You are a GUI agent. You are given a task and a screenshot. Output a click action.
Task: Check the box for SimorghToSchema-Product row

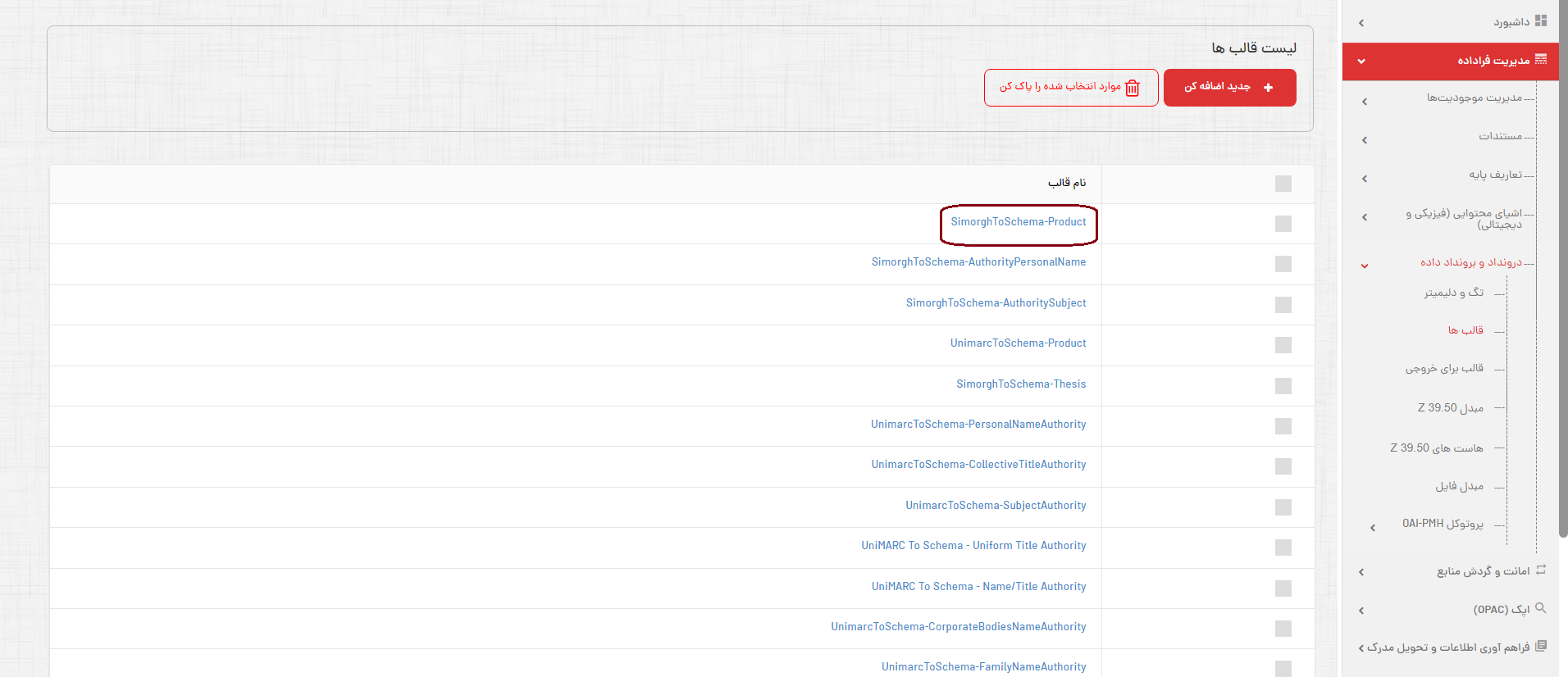(1283, 224)
